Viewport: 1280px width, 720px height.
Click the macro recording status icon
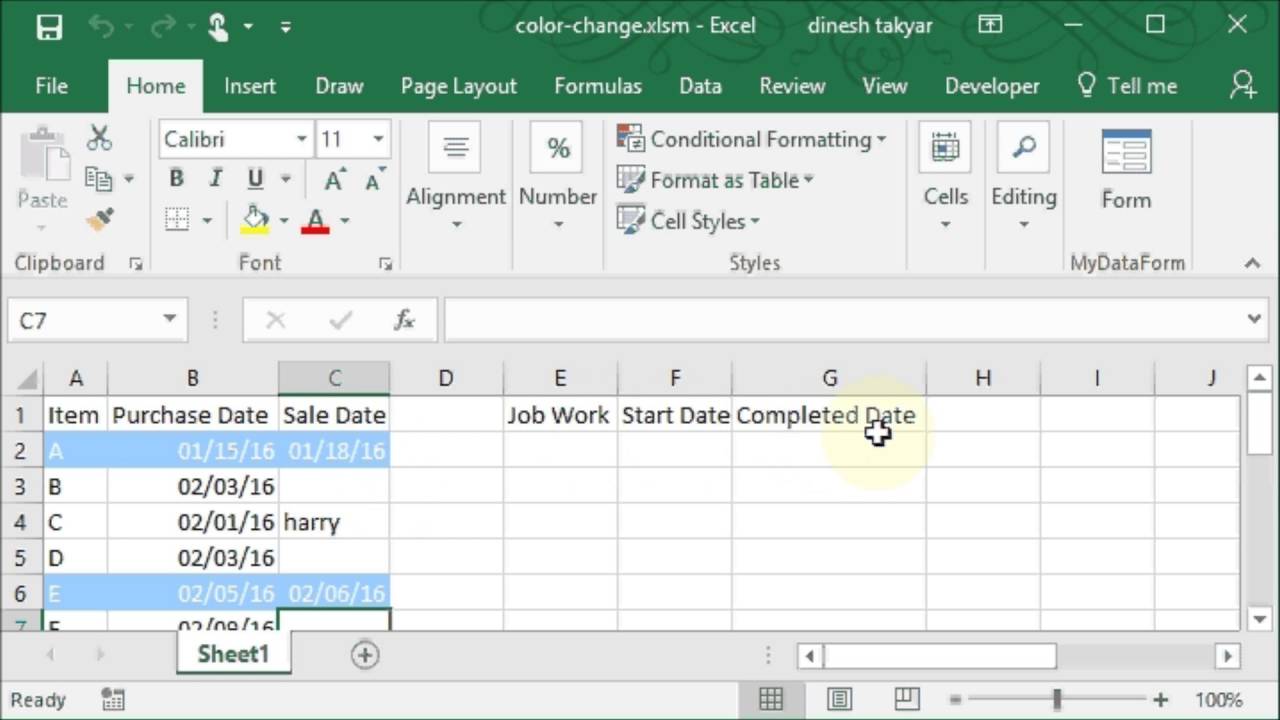(x=113, y=700)
